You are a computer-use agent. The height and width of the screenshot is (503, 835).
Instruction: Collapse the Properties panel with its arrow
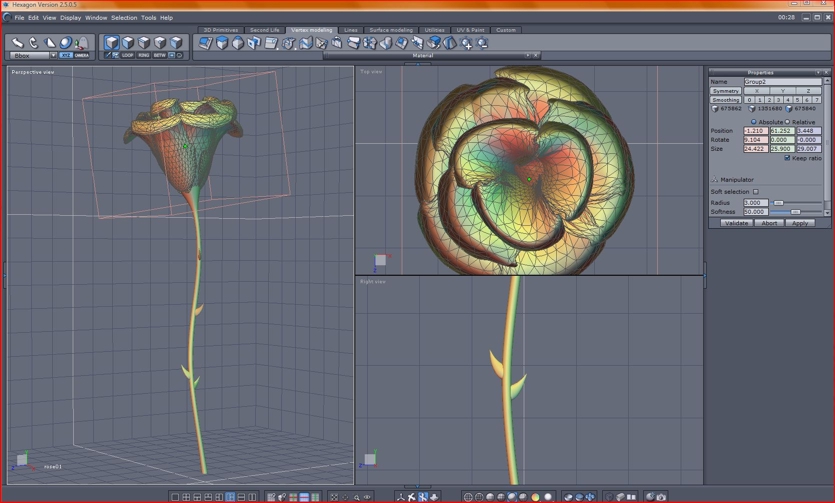817,73
